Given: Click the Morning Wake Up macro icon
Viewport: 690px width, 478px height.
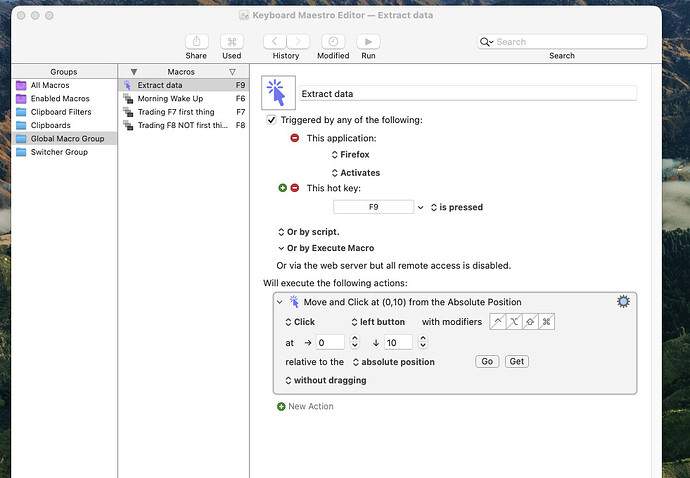Looking at the screenshot, I should coord(128,99).
